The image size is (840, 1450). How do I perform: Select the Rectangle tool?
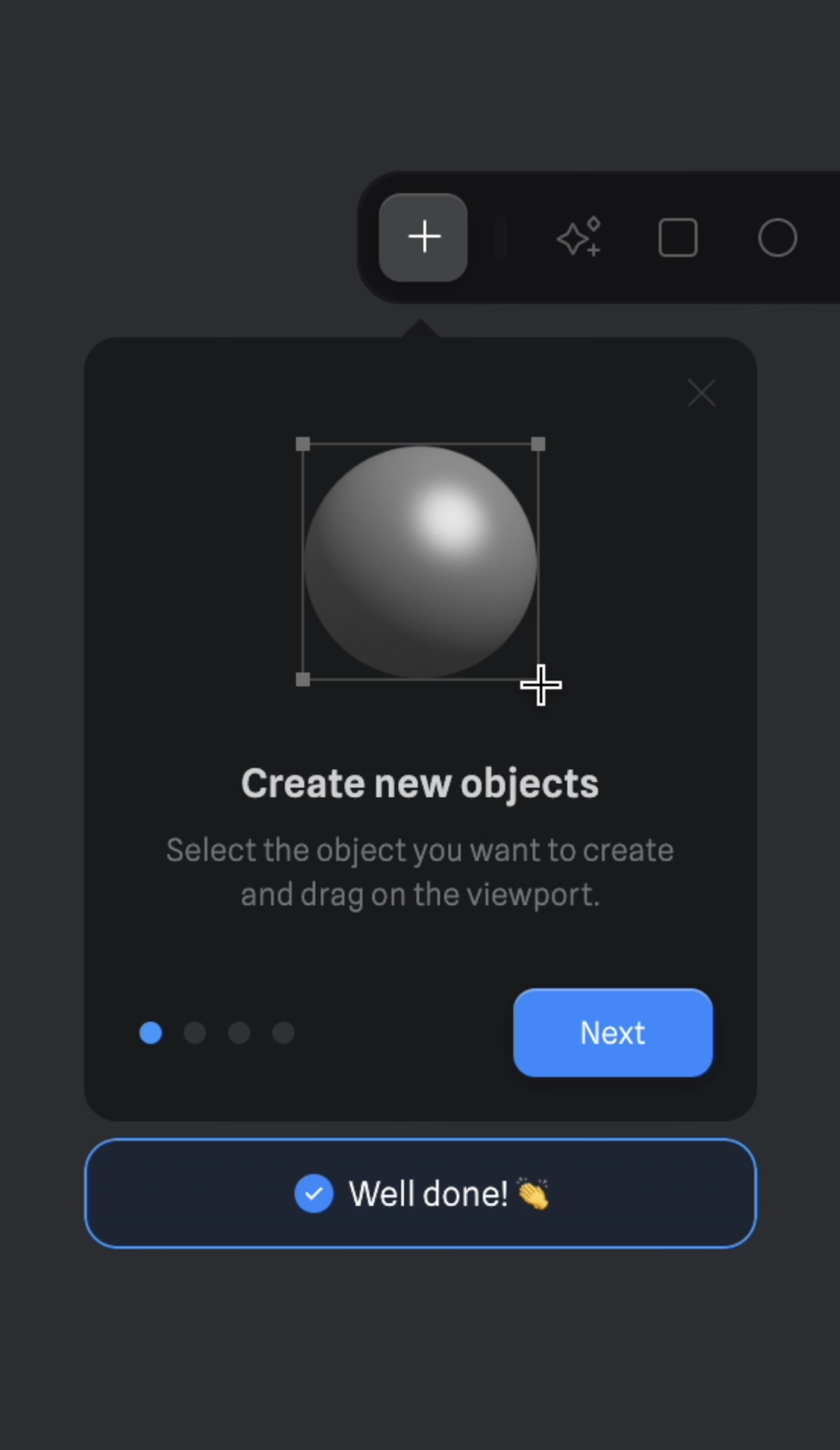click(677, 238)
